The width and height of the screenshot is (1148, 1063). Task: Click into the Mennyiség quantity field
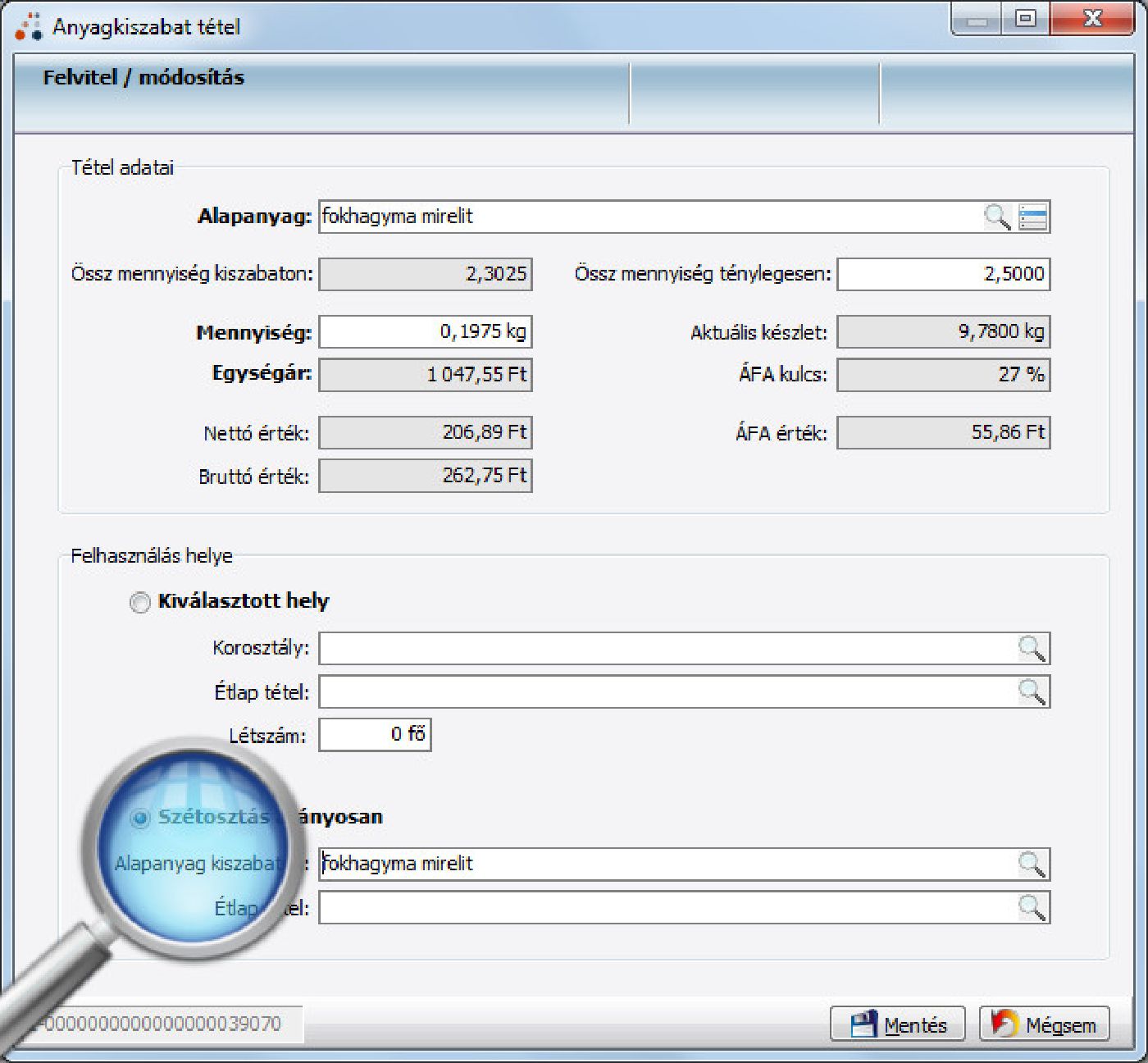(425, 332)
